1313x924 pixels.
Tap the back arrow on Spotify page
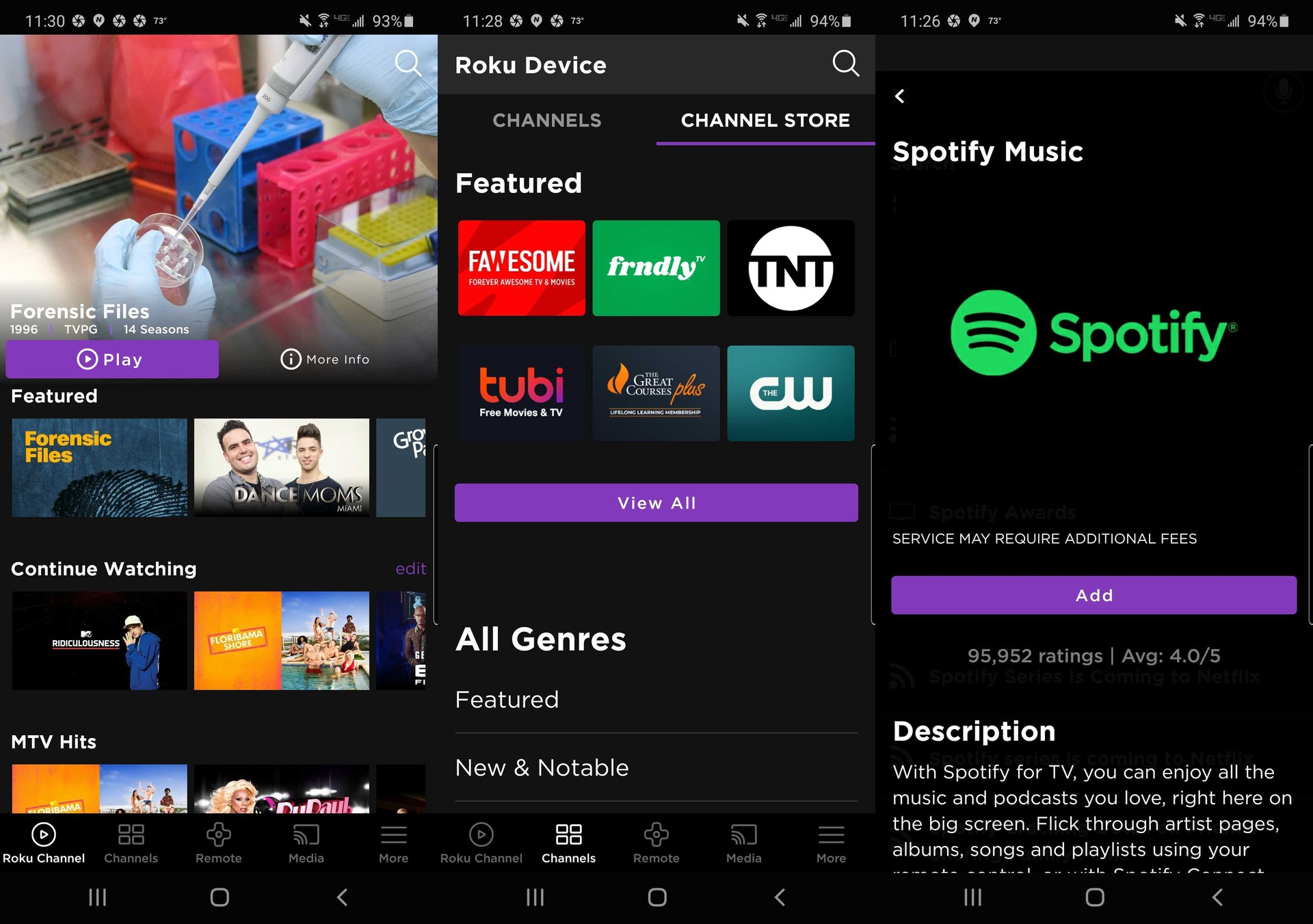(900, 96)
